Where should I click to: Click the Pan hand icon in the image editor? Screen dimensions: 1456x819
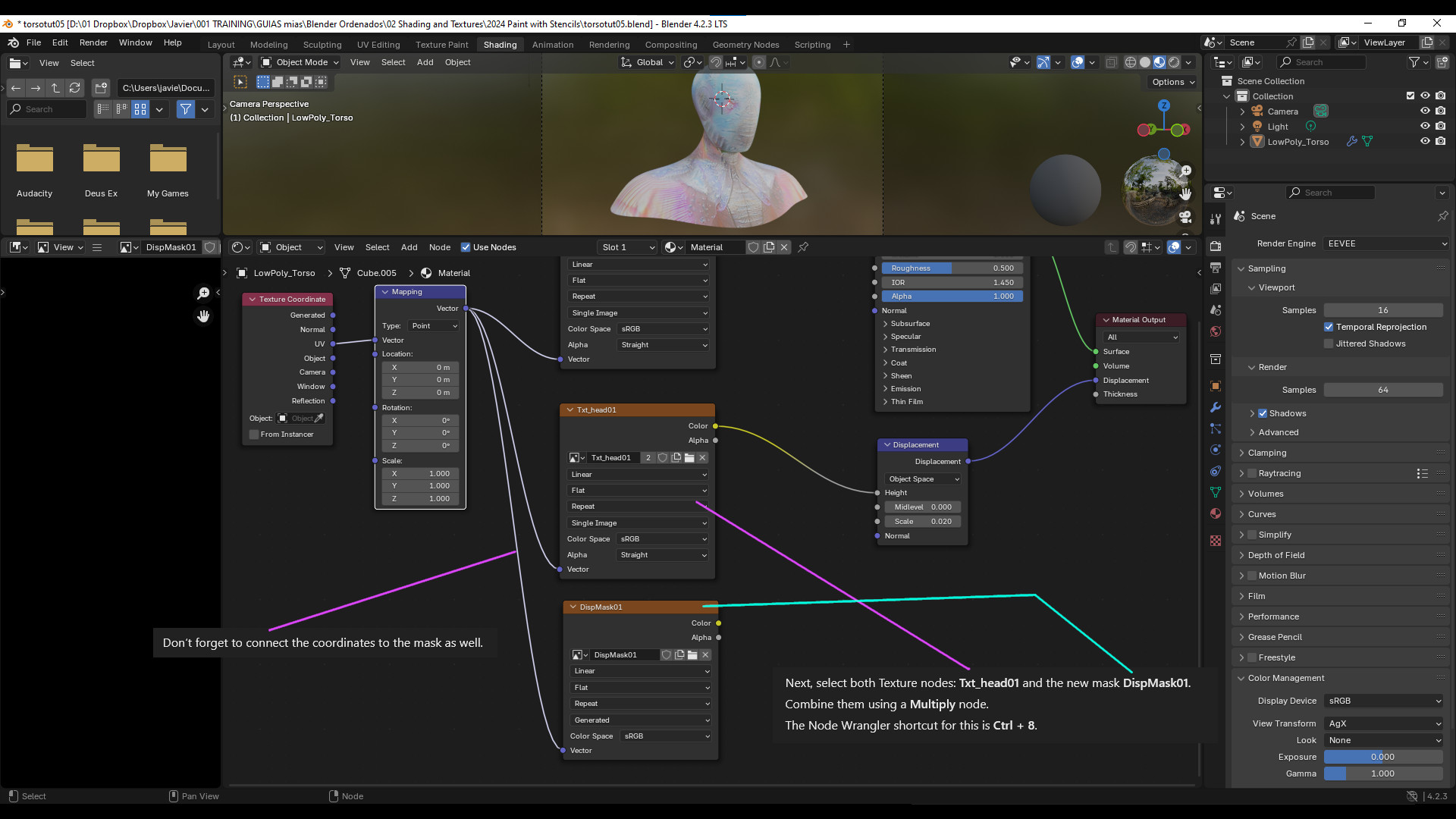203,316
